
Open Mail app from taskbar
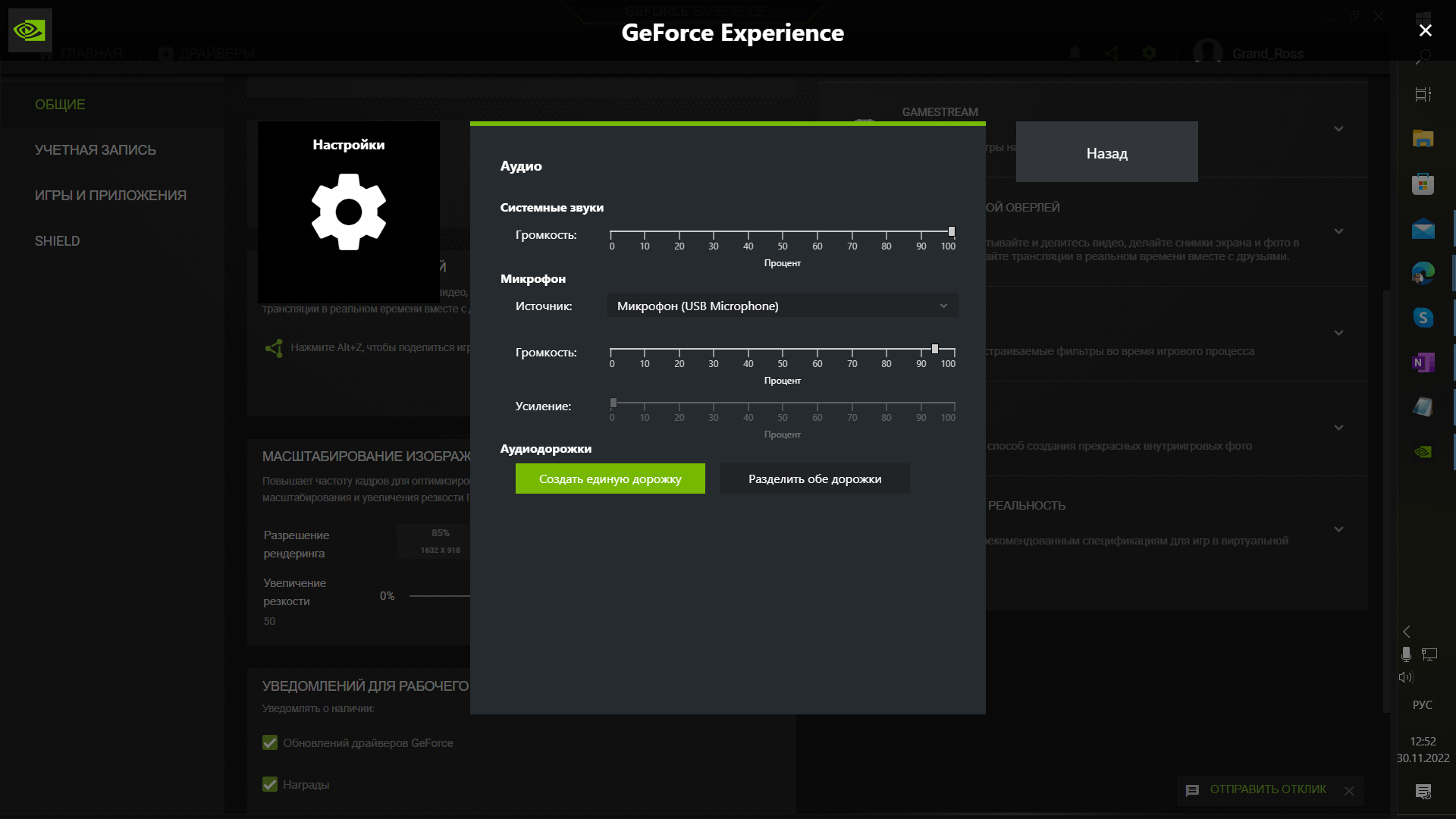tap(1423, 228)
